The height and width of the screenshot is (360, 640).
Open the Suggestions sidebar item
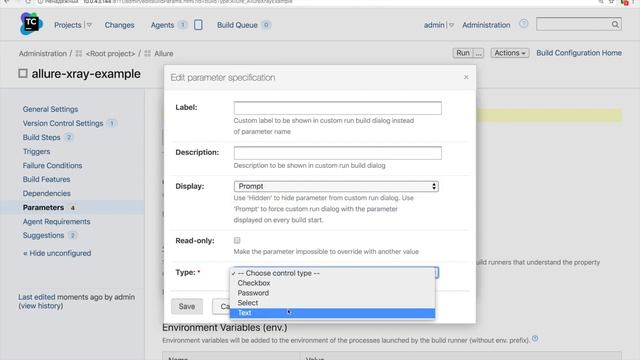coord(43,236)
